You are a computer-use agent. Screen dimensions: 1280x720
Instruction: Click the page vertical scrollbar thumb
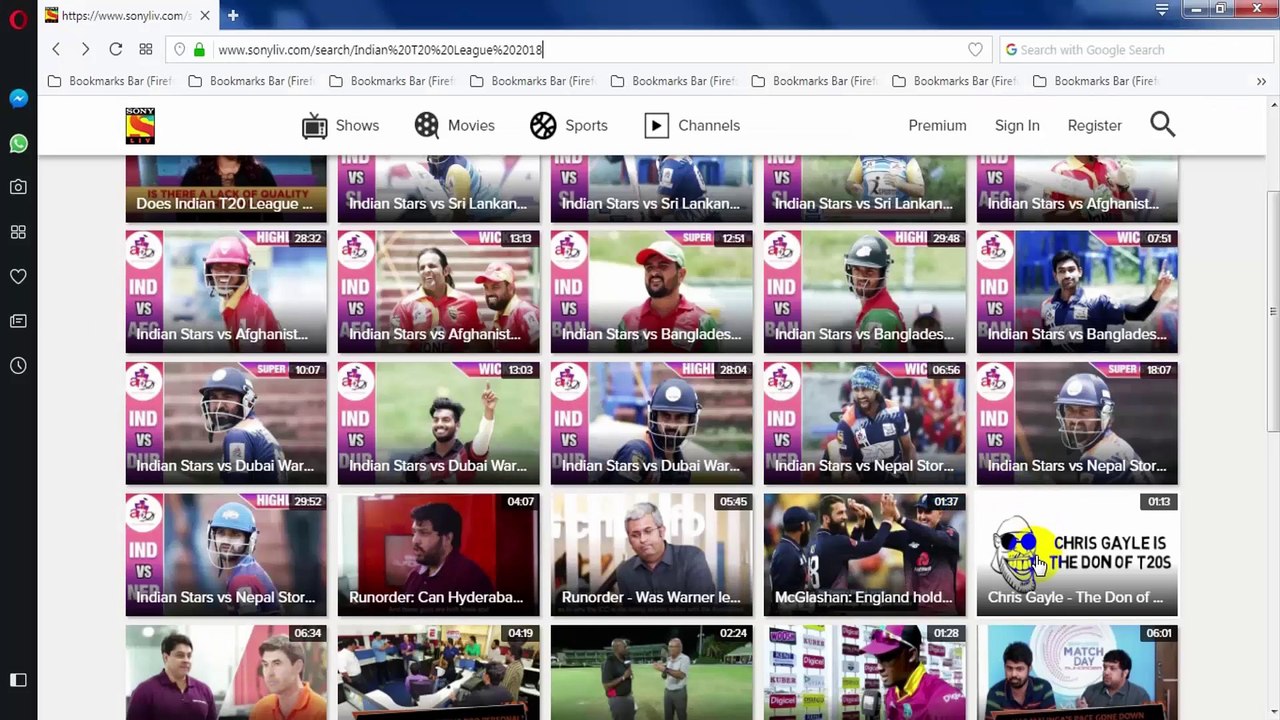click(x=1273, y=312)
